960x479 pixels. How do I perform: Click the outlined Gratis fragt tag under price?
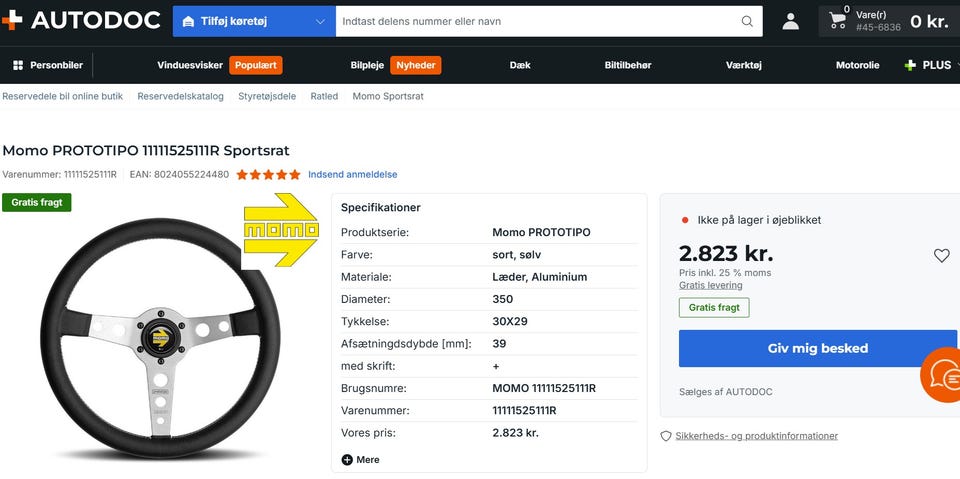click(x=714, y=307)
